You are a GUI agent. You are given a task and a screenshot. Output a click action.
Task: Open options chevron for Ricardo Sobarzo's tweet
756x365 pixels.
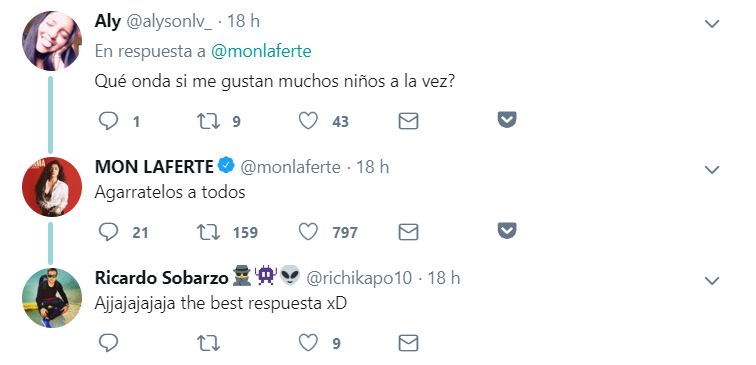click(712, 281)
